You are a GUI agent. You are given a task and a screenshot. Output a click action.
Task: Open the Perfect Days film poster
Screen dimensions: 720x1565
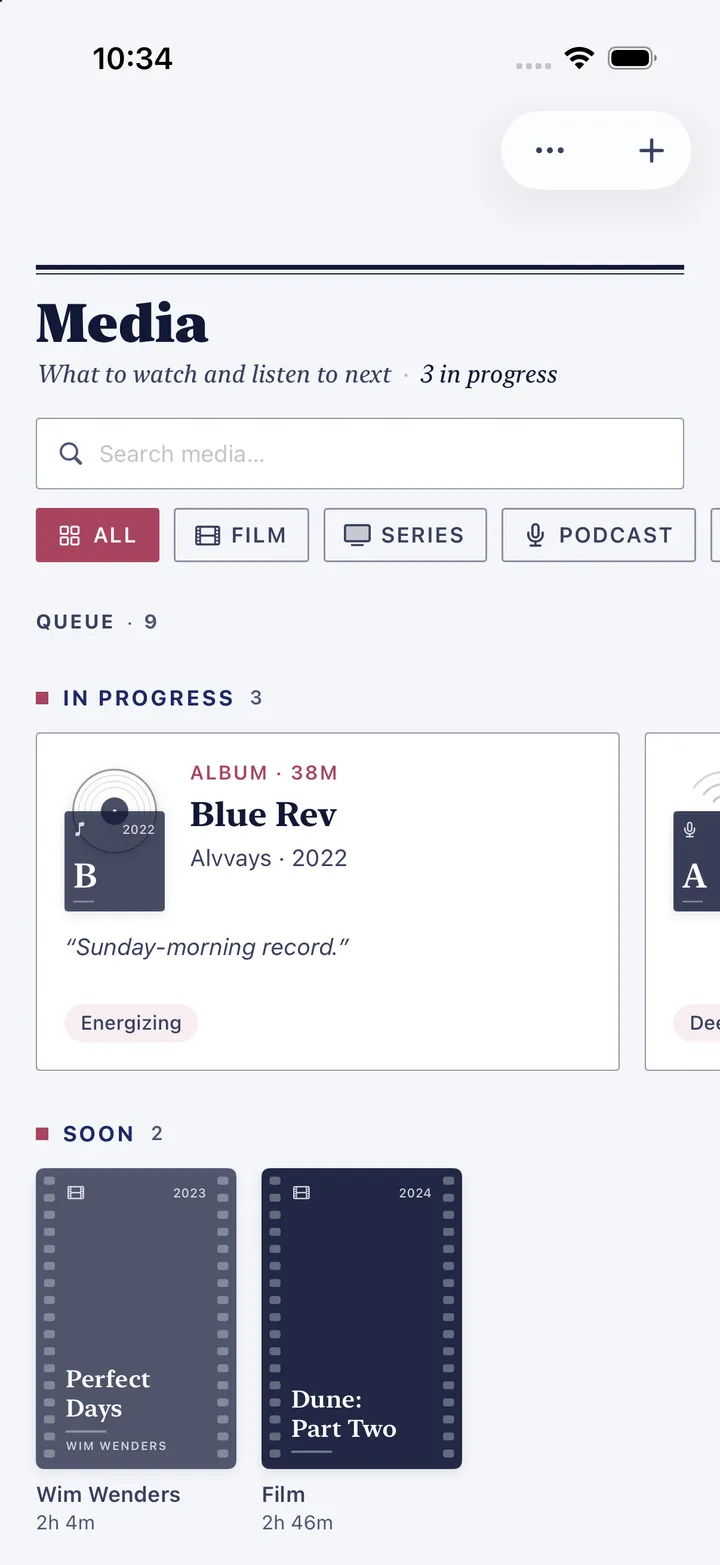pos(136,1318)
